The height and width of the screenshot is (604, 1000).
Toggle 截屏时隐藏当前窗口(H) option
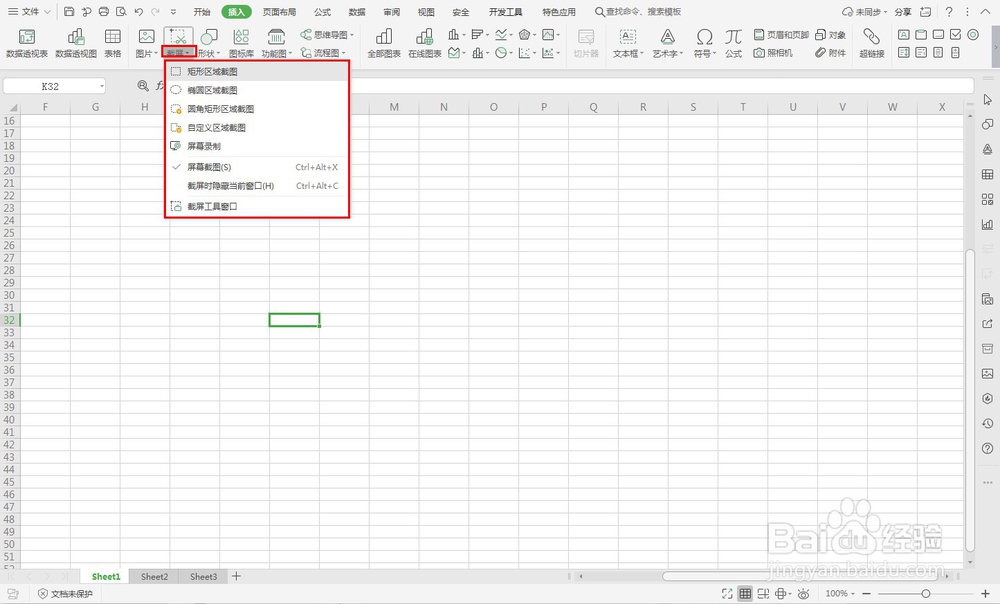pyautogui.click(x=257, y=186)
